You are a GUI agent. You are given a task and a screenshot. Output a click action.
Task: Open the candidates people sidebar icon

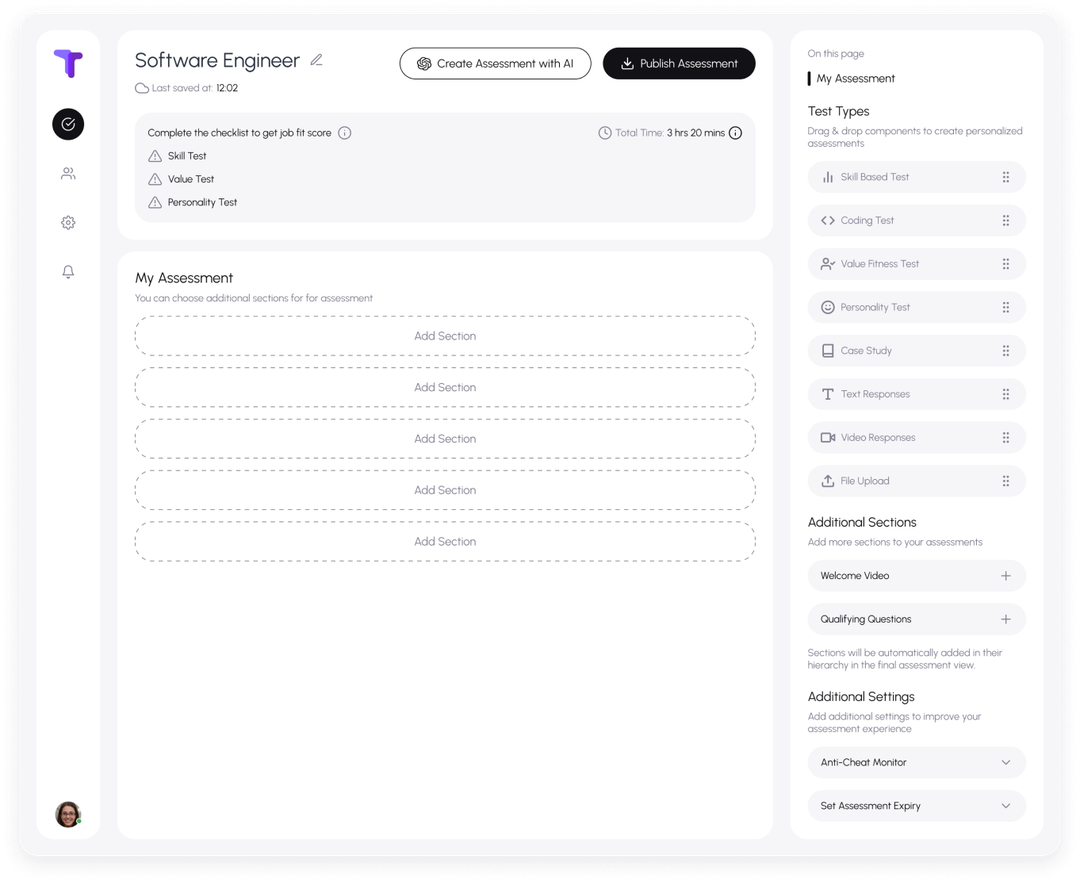pyautogui.click(x=68, y=174)
